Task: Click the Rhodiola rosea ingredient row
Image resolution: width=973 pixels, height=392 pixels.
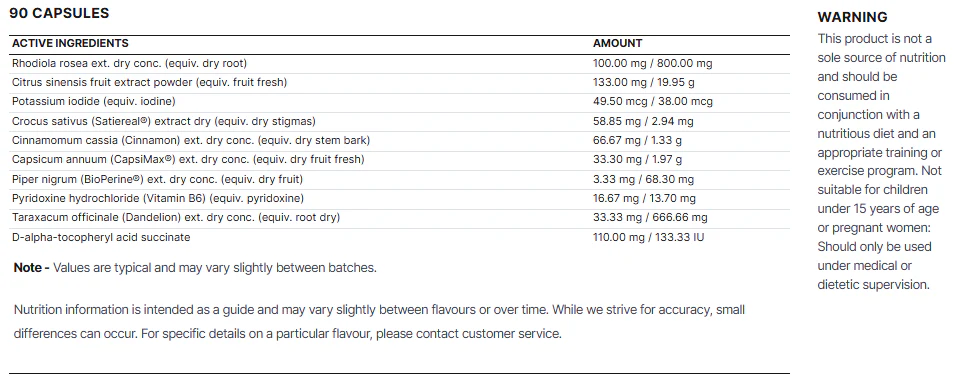Action: click(x=400, y=63)
